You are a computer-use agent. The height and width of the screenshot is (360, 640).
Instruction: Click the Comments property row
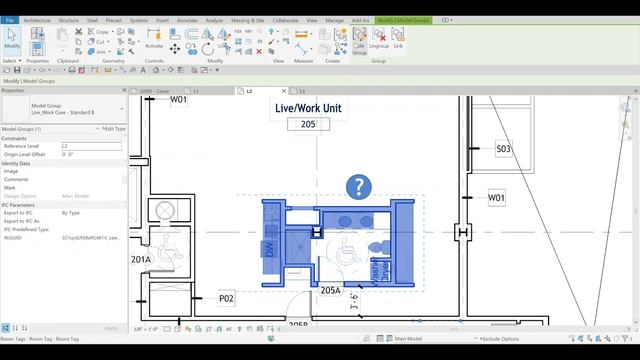pyautogui.click(x=63, y=180)
